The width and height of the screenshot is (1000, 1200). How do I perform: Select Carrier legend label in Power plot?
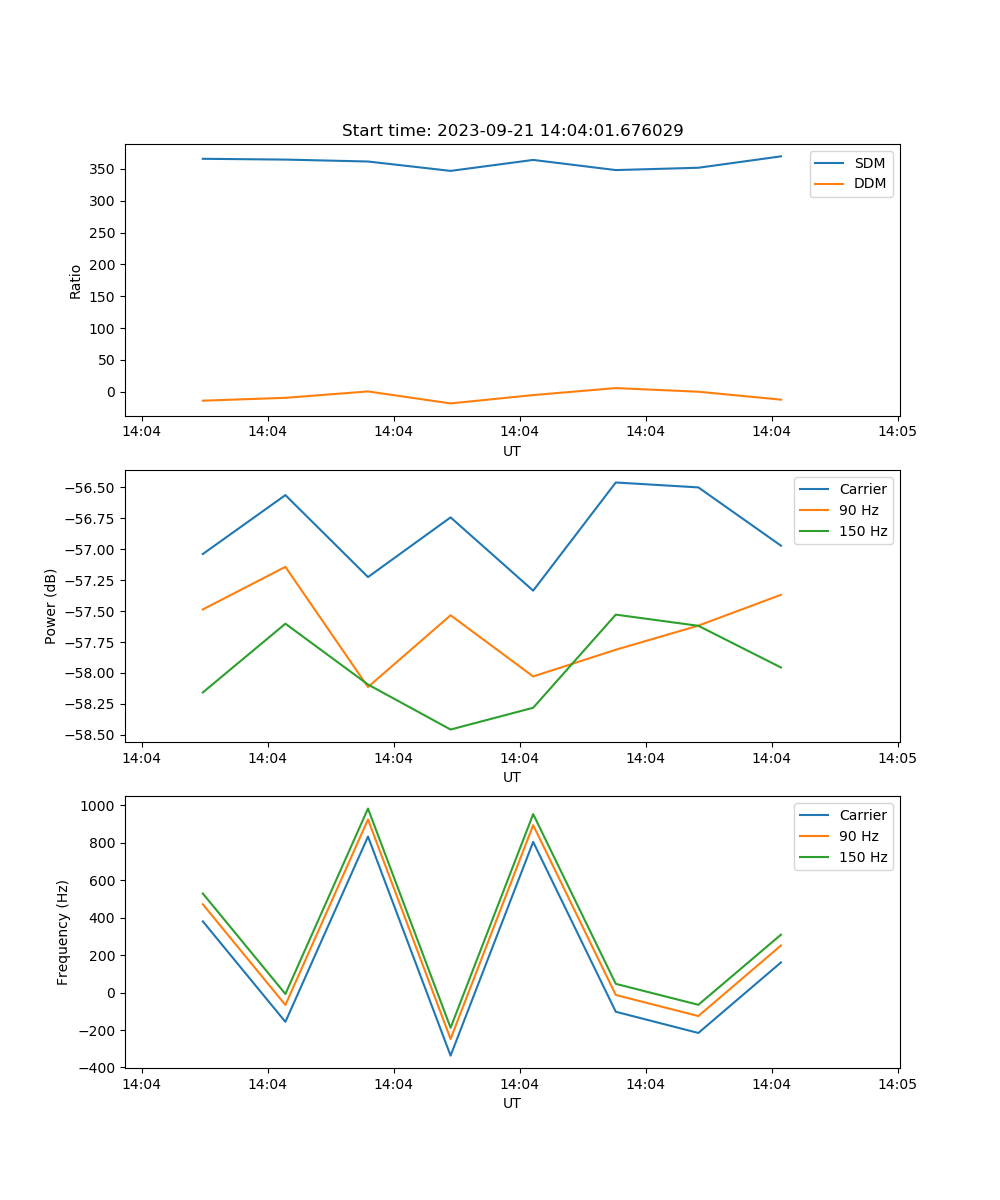coord(862,489)
